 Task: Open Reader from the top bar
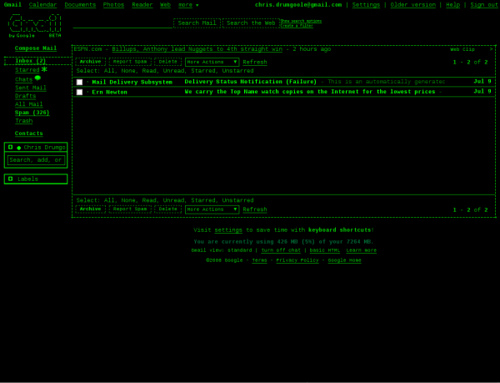point(142,5)
